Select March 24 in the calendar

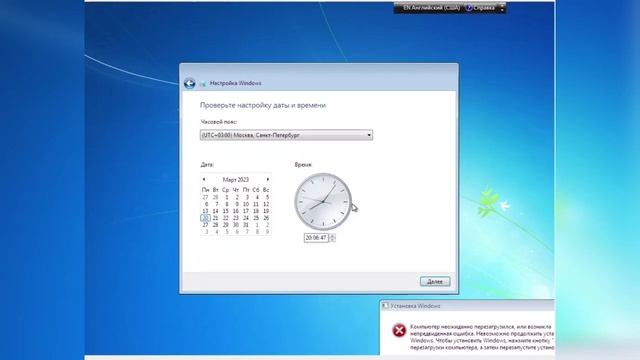click(246, 218)
